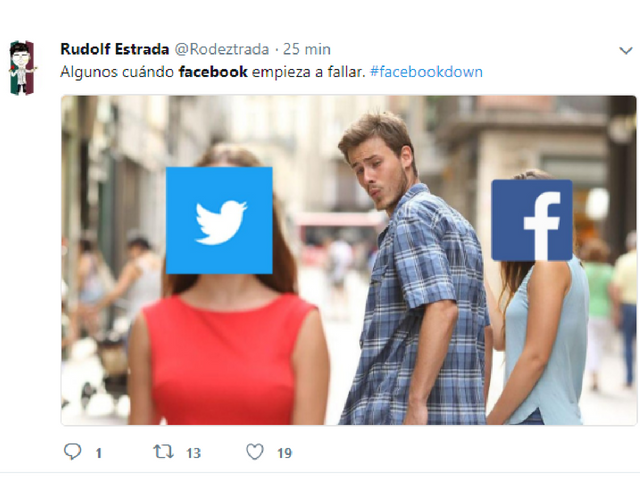Image resolution: width=640 pixels, height=500 pixels.
Task: Click the reply speech bubble icon
Action: point(73,452)
